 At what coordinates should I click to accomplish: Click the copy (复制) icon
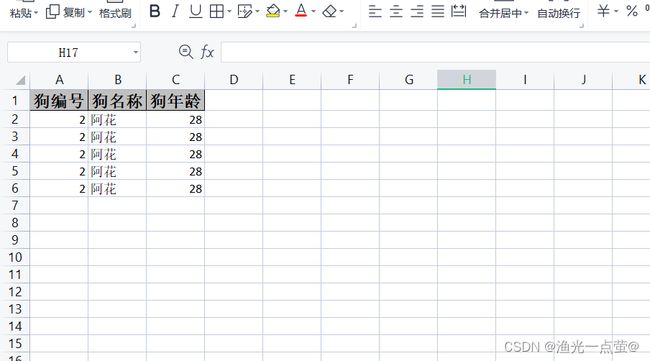point(53,12)
